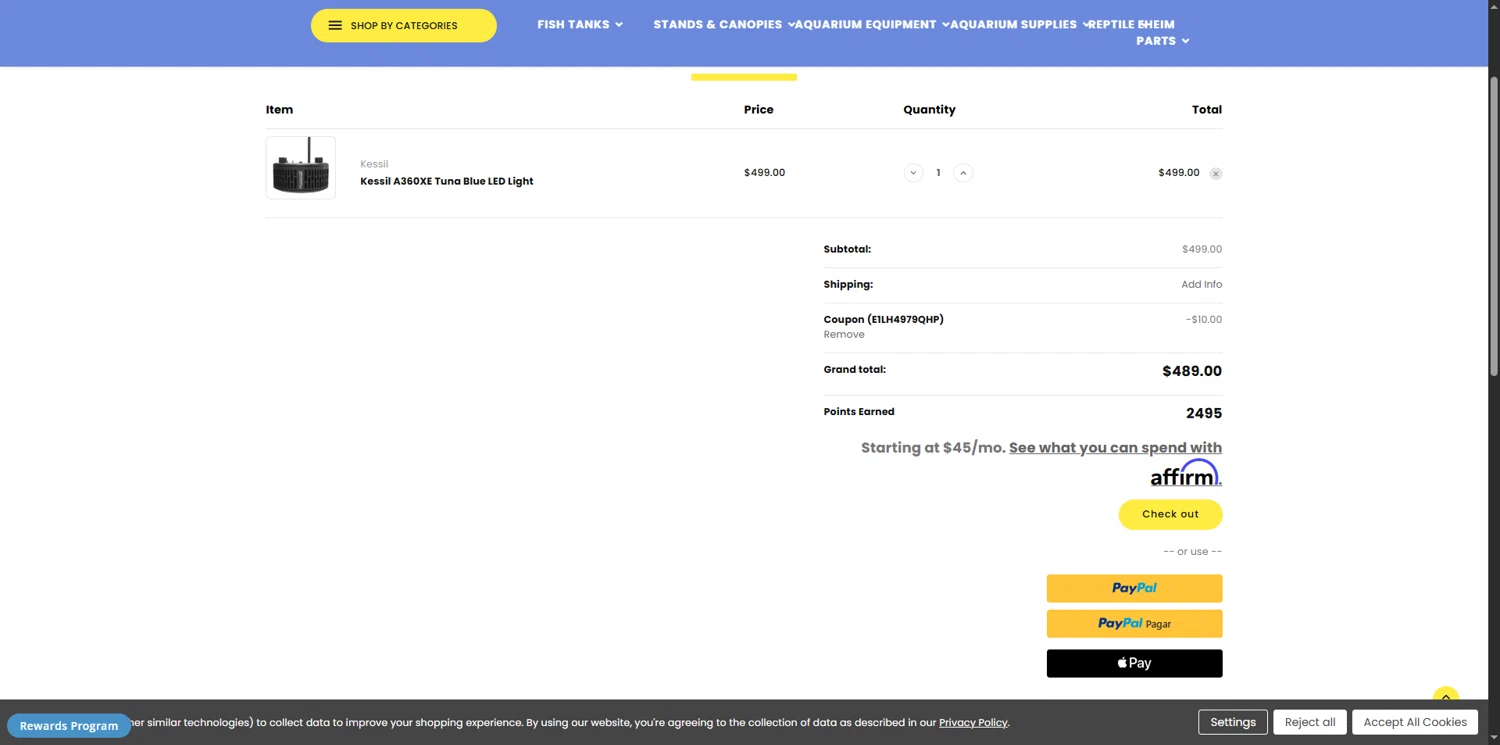
Task: Open the Reptile menu item
Action: click(x=1111, y=24)
